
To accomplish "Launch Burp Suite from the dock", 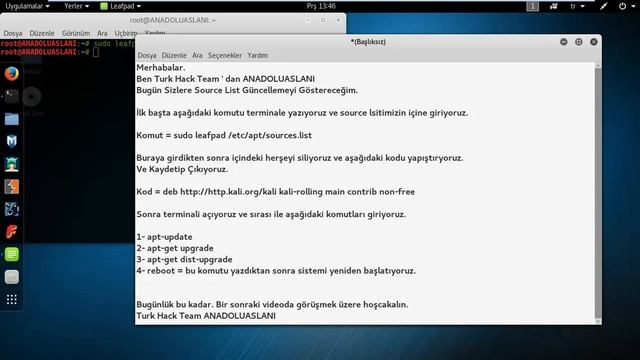I will point(12,187).
